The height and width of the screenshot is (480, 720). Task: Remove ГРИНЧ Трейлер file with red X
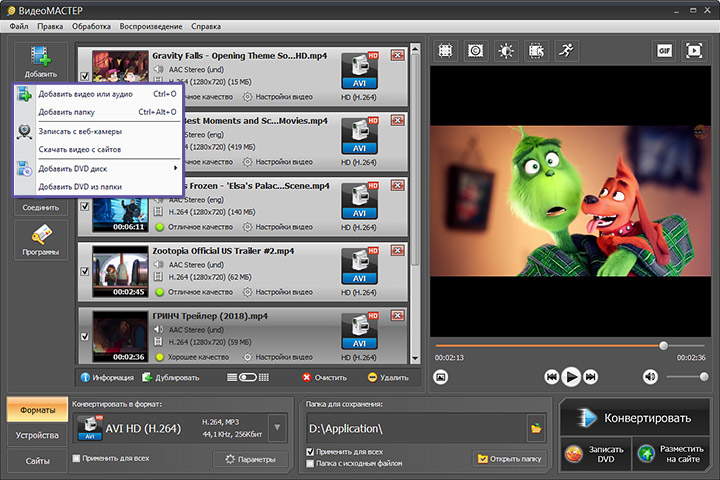(x=398, y=316)
